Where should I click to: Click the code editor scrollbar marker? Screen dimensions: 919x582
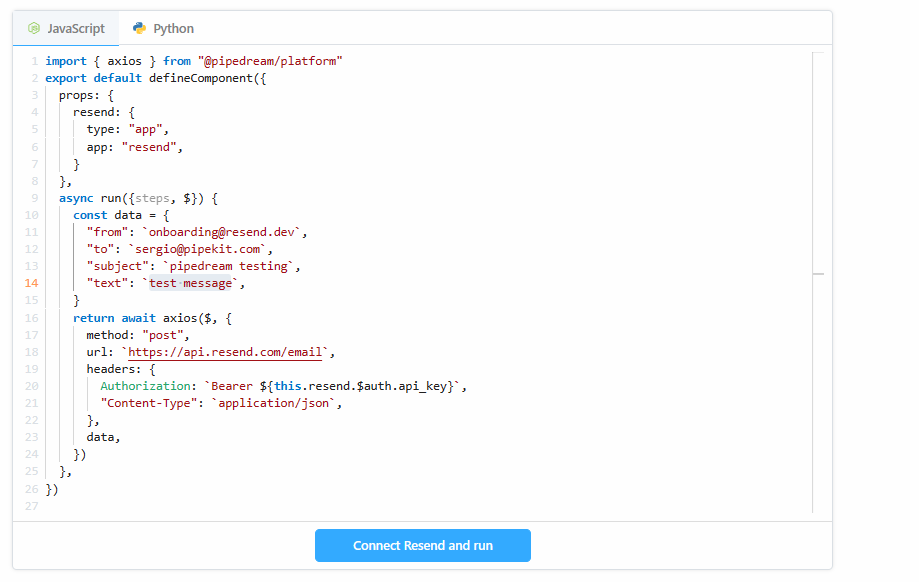(818, 274)
